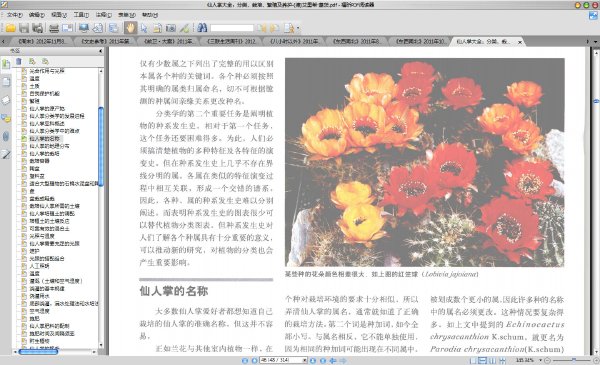Select the bookmark 陶盆
The width and height of the screenshot is (600, 365).
point(34,168)
